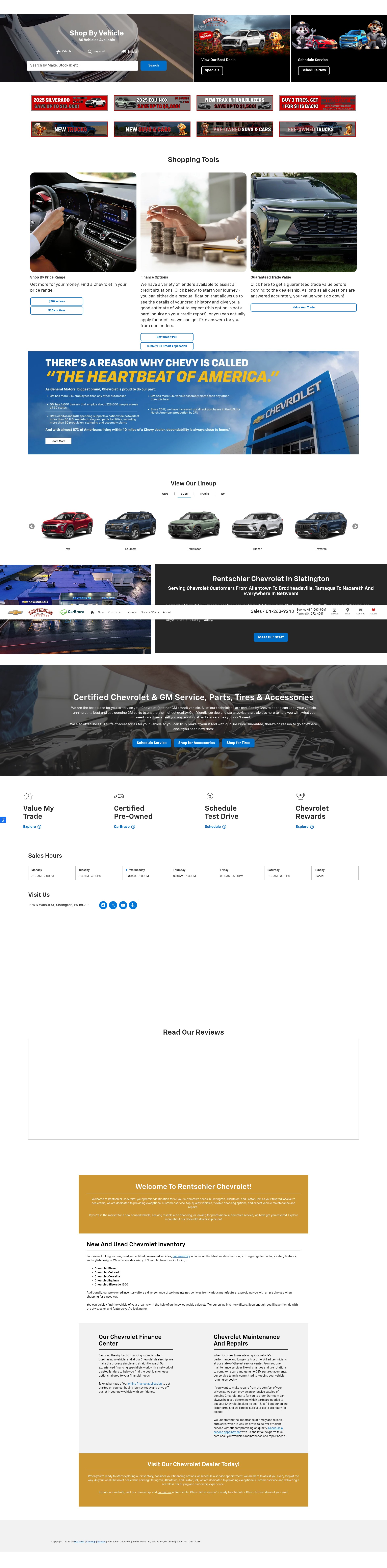387x1568 pixels.
Task: Click the Value My Trade icon
Action: pyautogui.click(x=28, y=796)
